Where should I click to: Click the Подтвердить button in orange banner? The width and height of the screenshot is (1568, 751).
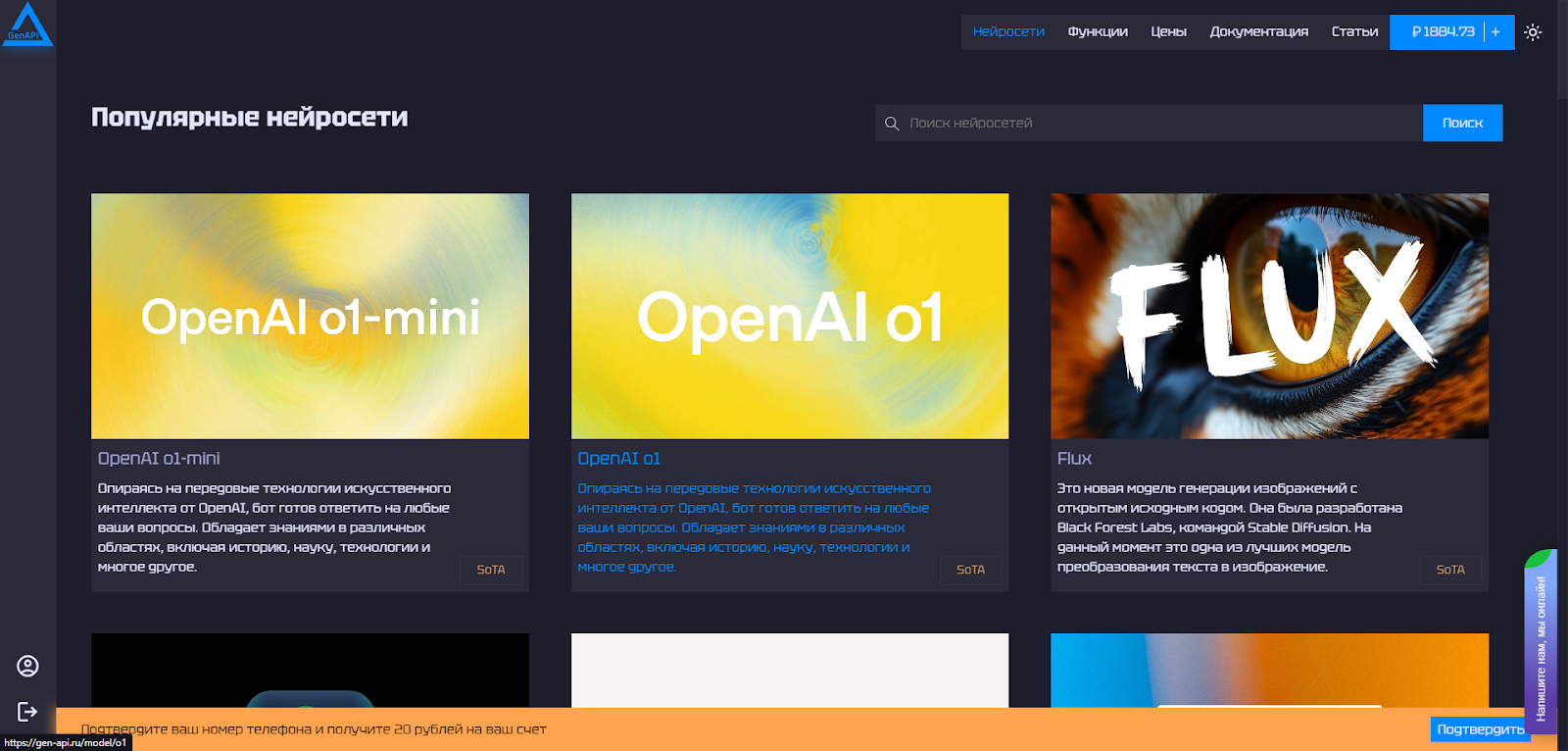[x=1480, y=729]
